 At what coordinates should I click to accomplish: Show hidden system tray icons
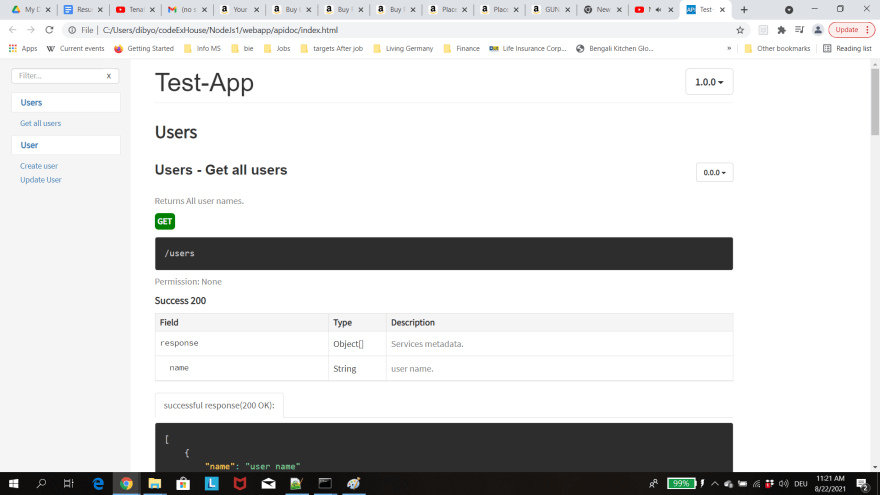pyautogui.click(x=714, y=484)
